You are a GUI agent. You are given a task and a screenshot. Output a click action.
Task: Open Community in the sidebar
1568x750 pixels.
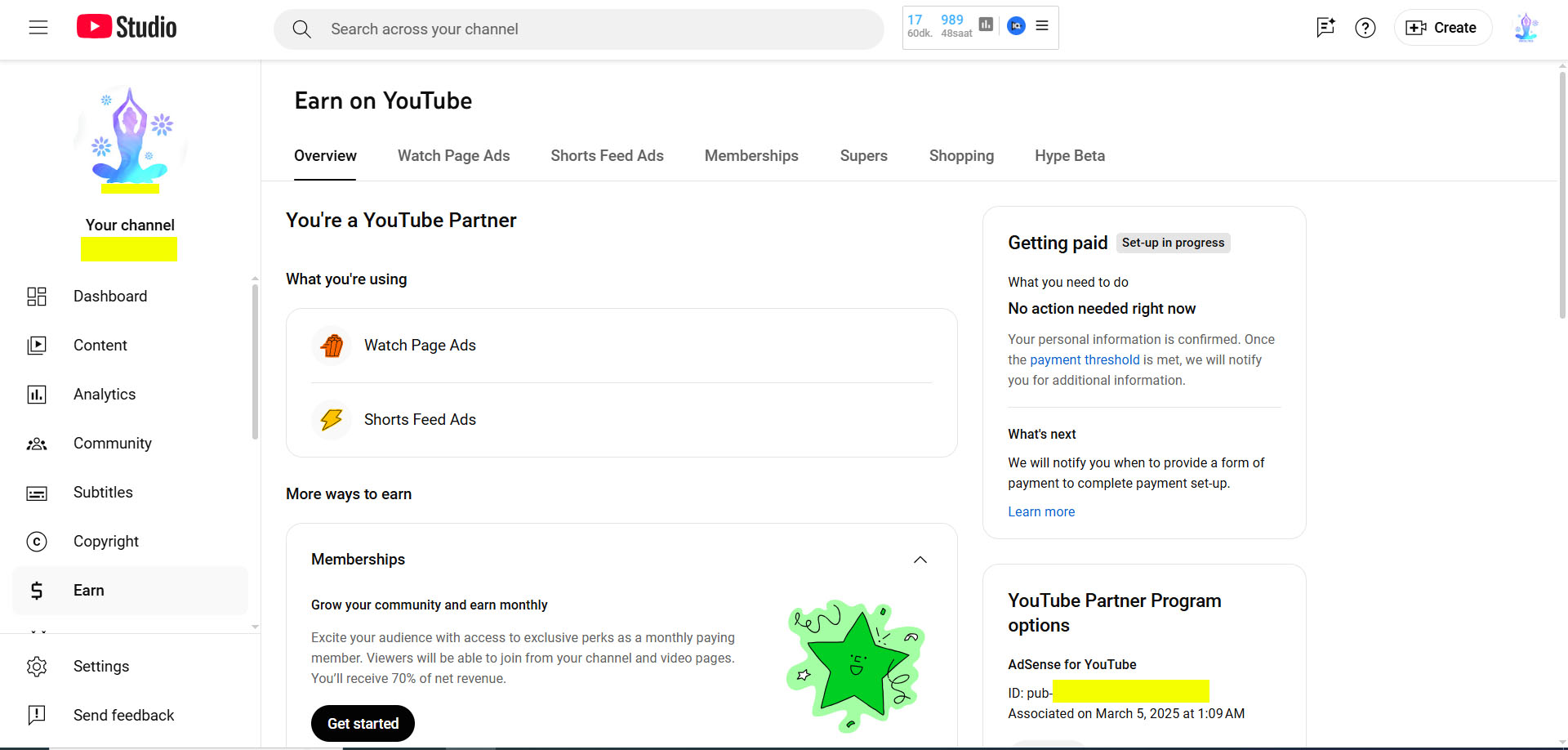[x=130, y=444]
